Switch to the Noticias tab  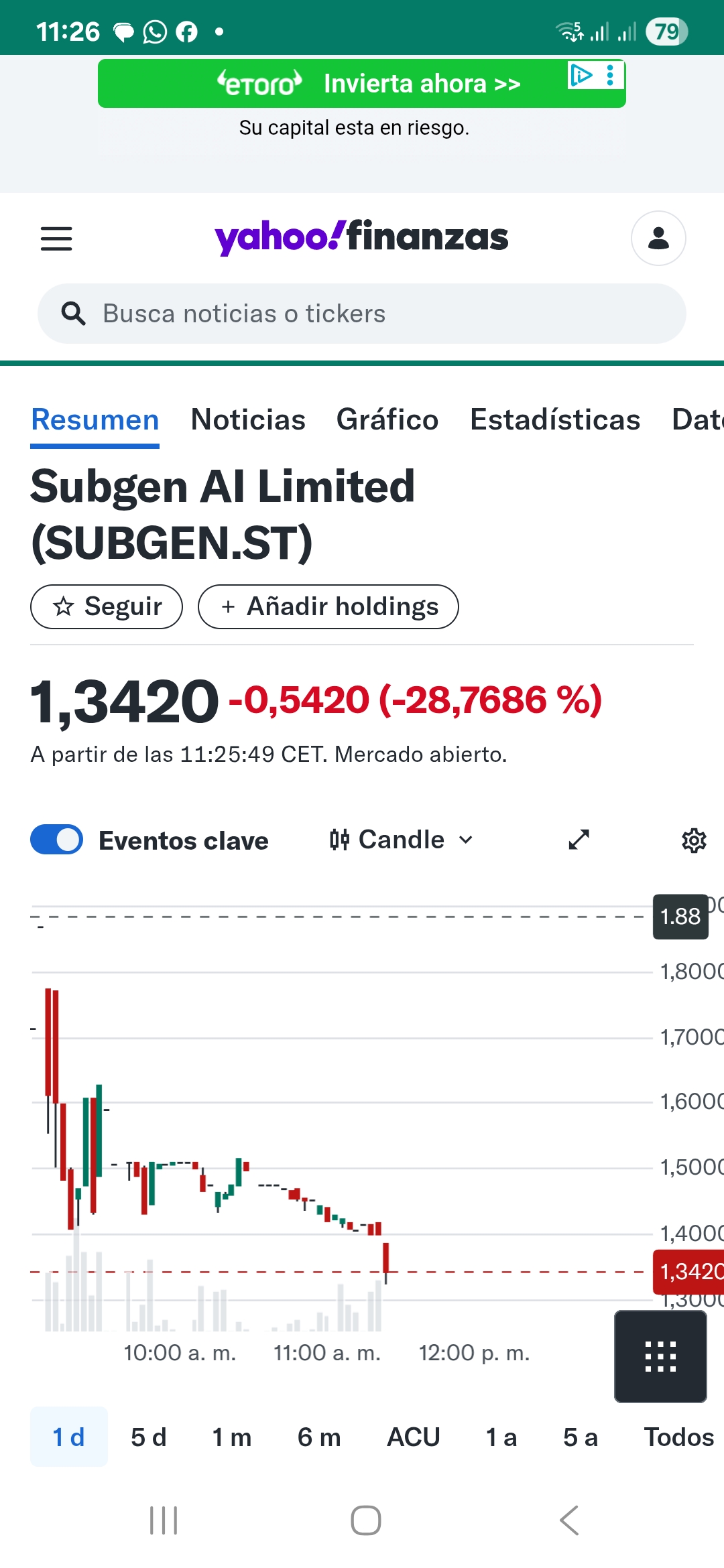248,420
